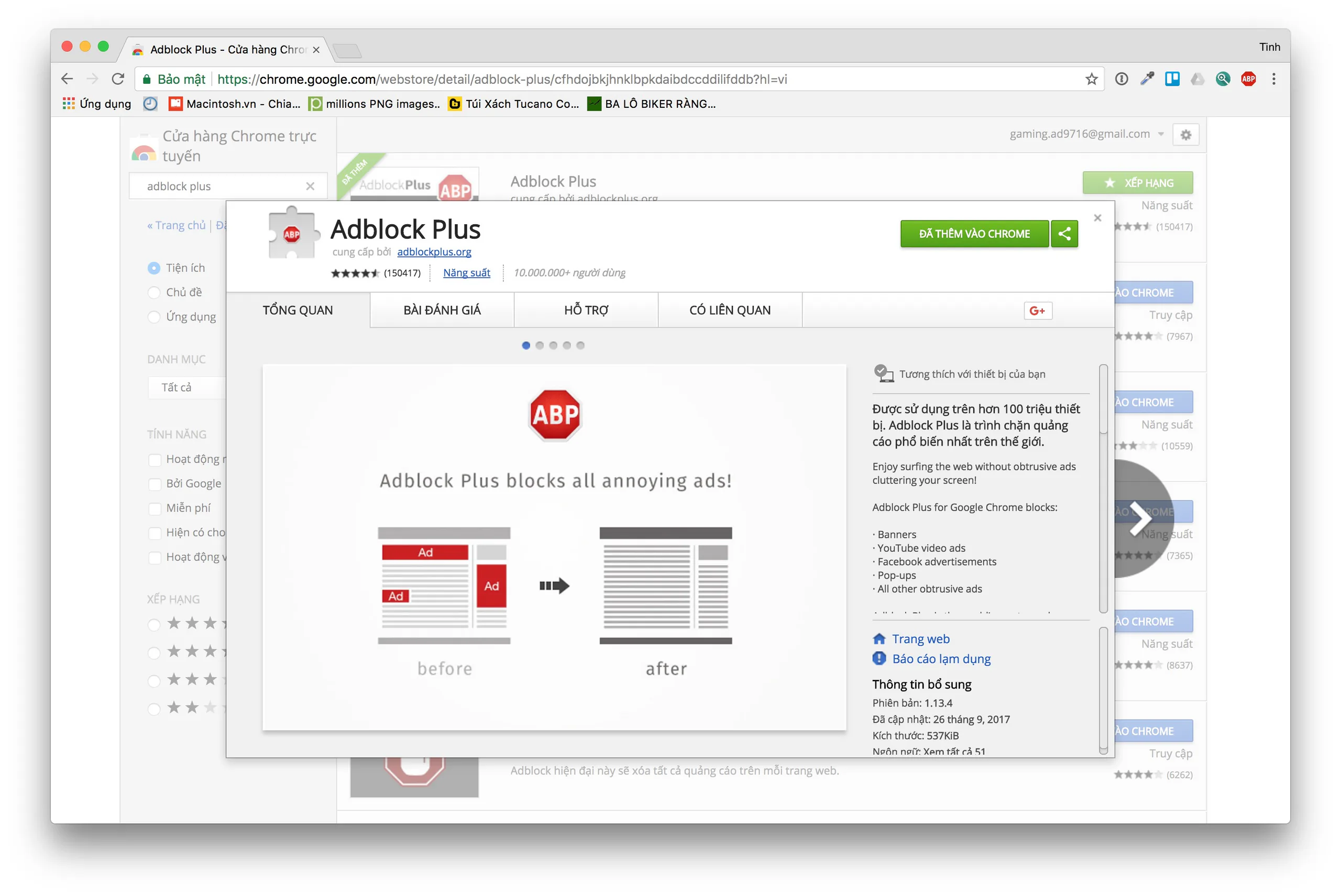The height and width of the screenshot is (896, 1341).
Task: Click the secure padlock icon in address bar
Action: (147, 79)
